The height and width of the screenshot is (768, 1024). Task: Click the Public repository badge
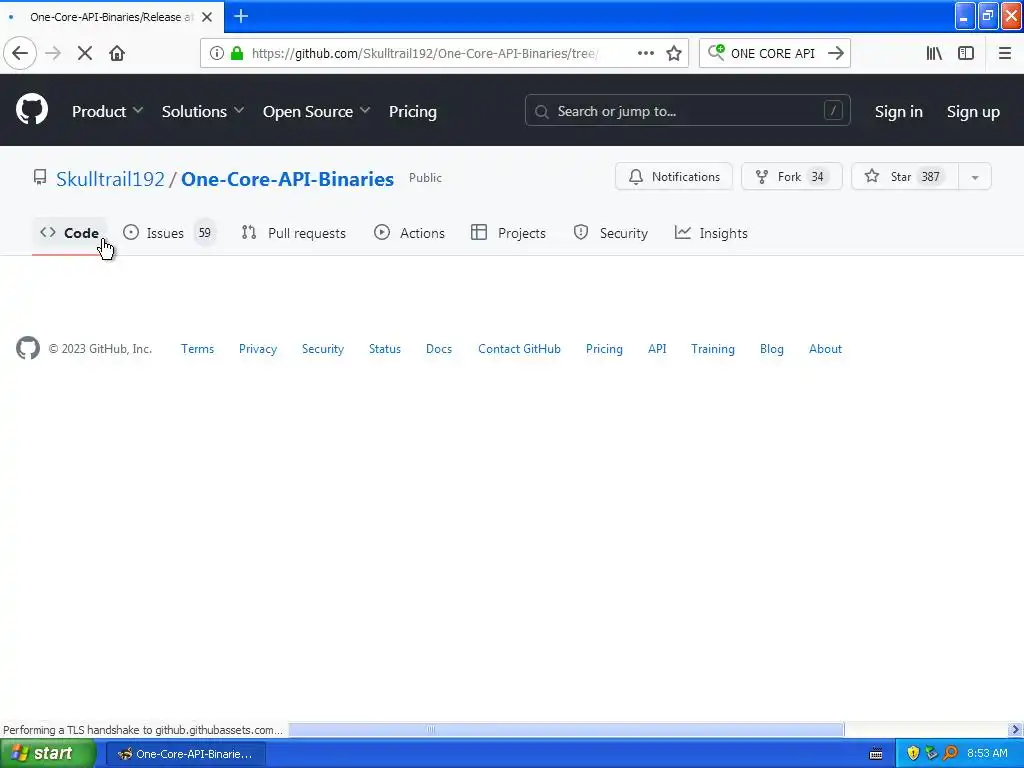tap(425, 178)
